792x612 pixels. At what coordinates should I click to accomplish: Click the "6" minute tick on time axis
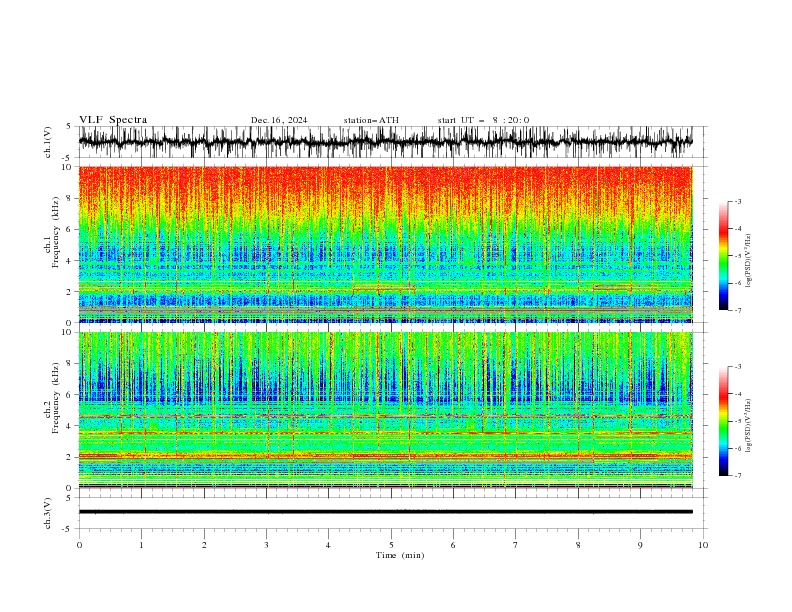pyautogui.click(x=453, y=545)
